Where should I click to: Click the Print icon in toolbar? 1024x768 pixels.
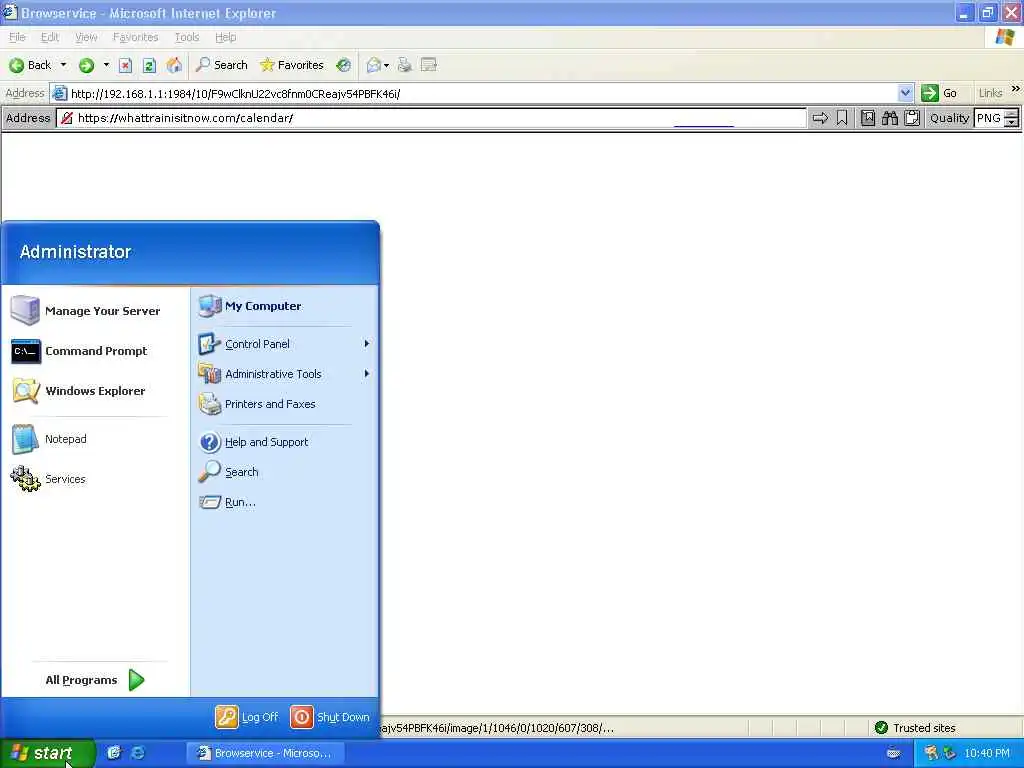pos(405,65)
